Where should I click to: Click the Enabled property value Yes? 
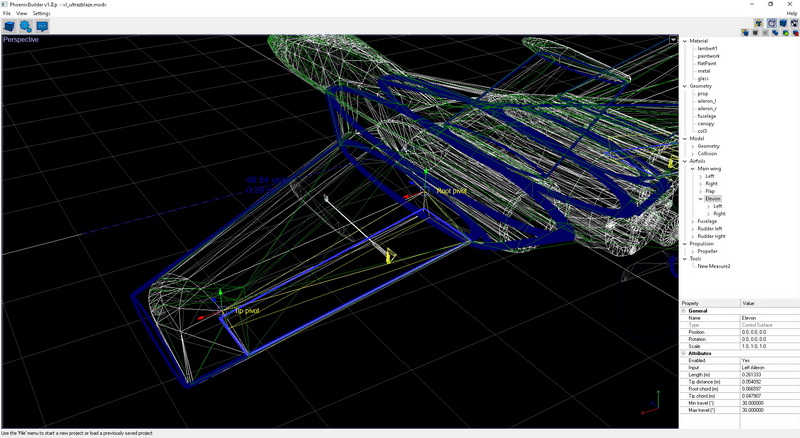point(745,360)
